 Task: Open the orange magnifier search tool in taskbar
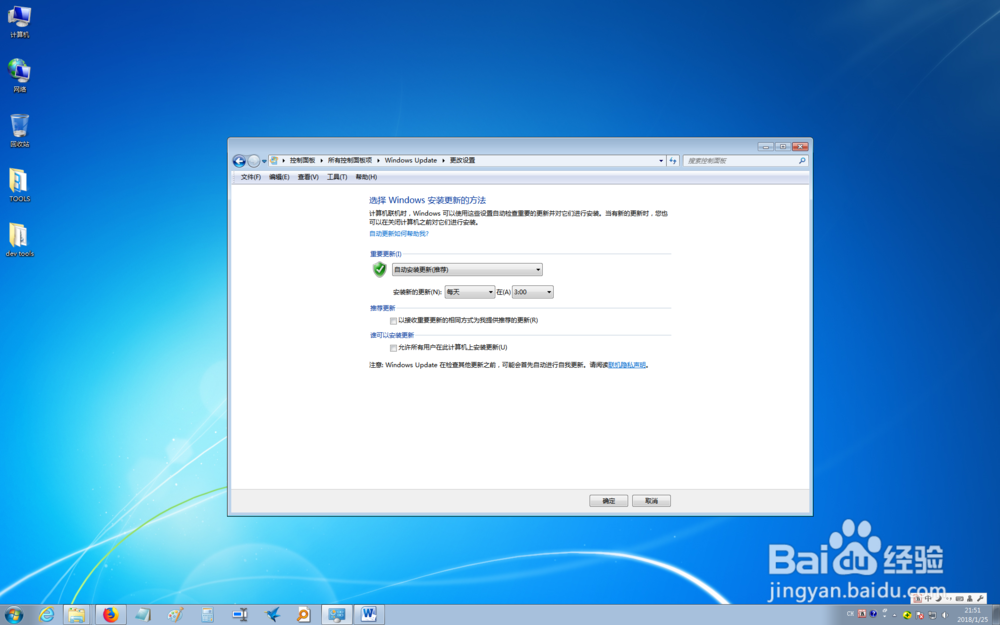tap(304, 615)
